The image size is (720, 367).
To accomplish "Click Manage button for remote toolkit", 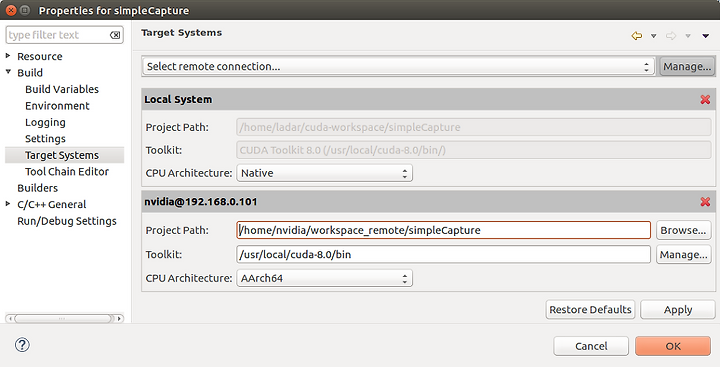I will 683,254.
